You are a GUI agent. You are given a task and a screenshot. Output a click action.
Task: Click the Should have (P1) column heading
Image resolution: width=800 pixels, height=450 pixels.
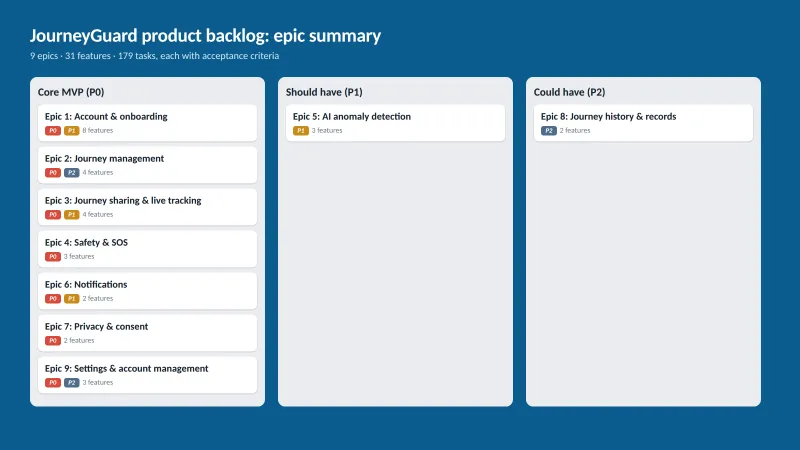coord(324,92)
